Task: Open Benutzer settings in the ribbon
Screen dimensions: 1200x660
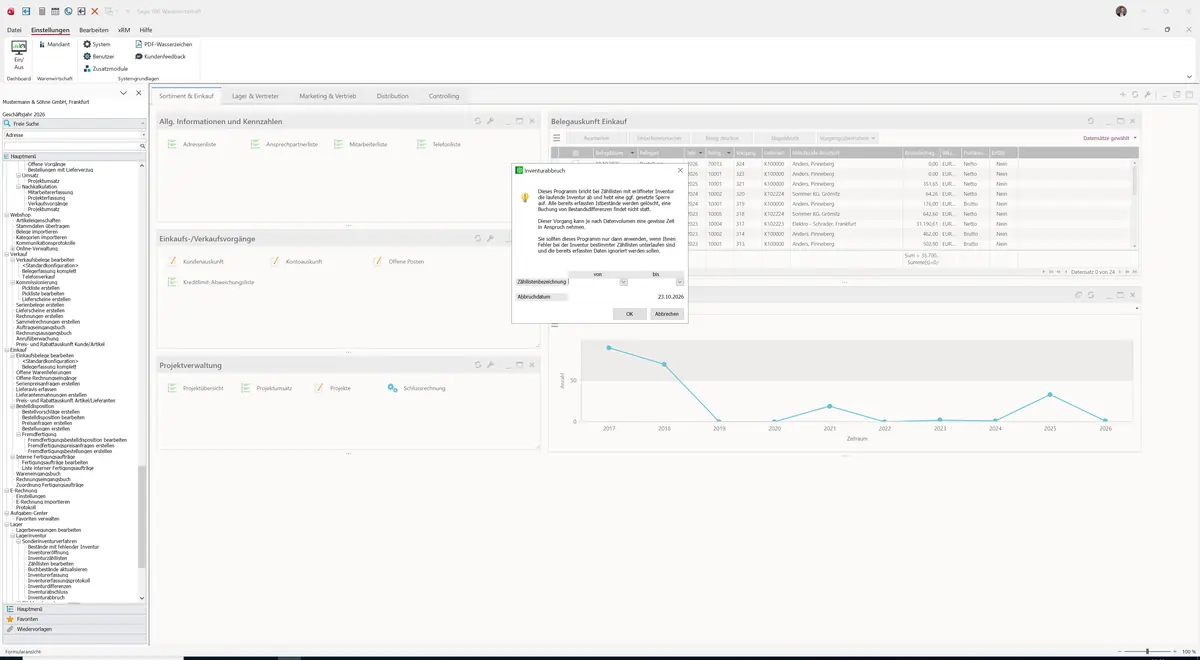Action: (x=99, y=57)
